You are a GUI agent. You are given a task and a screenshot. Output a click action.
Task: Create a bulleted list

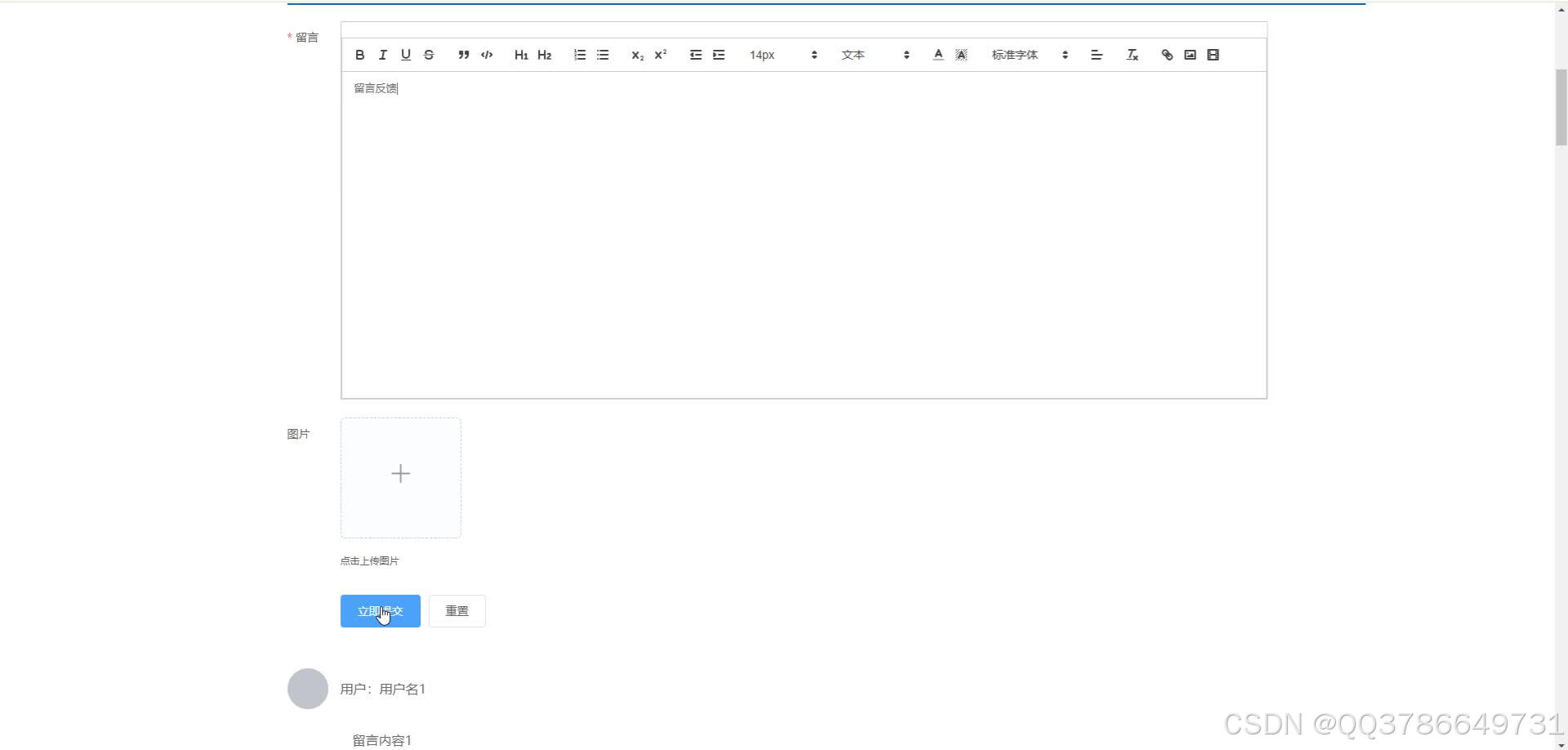[x=603, y=55]
